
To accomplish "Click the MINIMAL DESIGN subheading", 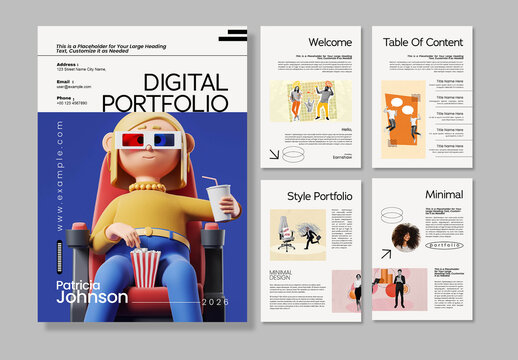I will coord(280,275).
